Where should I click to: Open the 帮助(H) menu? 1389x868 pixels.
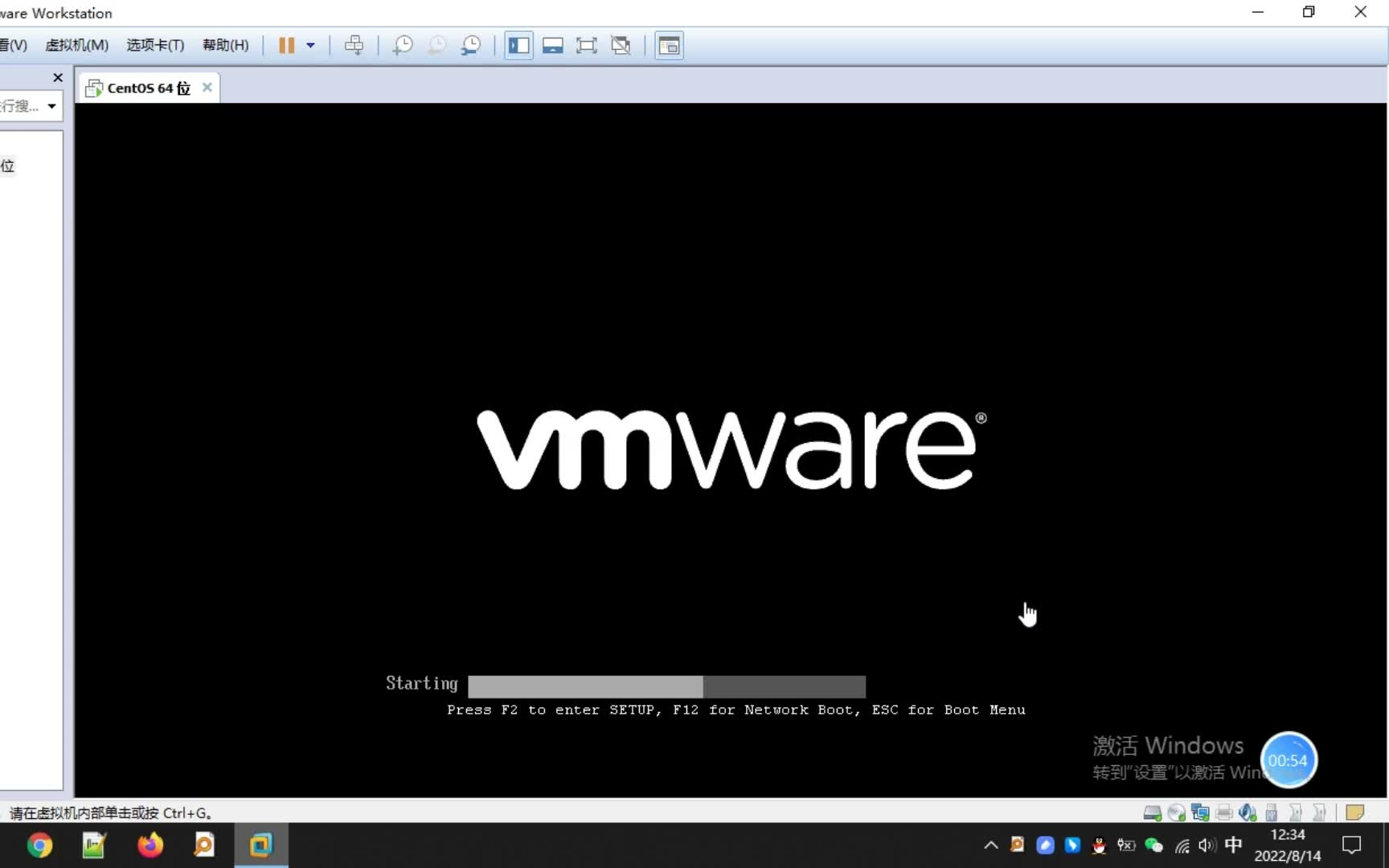[226, 45]
